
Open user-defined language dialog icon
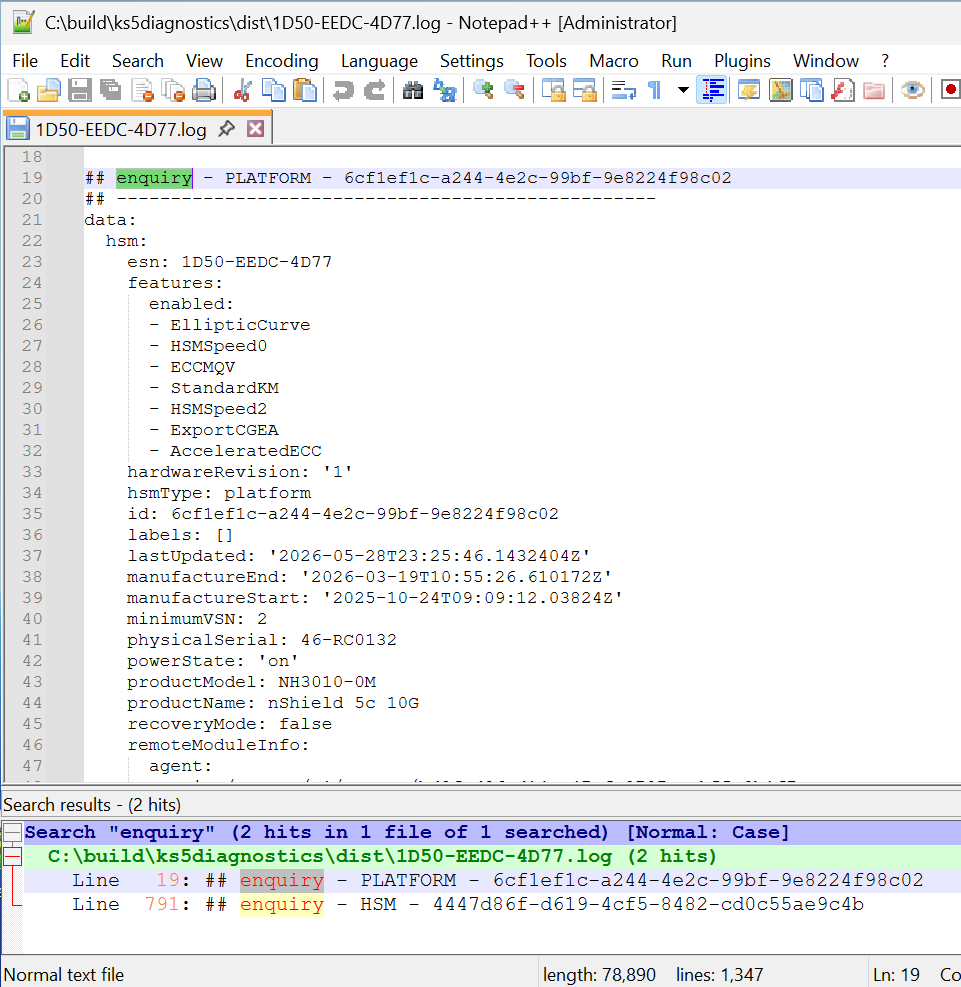point(749,91)
